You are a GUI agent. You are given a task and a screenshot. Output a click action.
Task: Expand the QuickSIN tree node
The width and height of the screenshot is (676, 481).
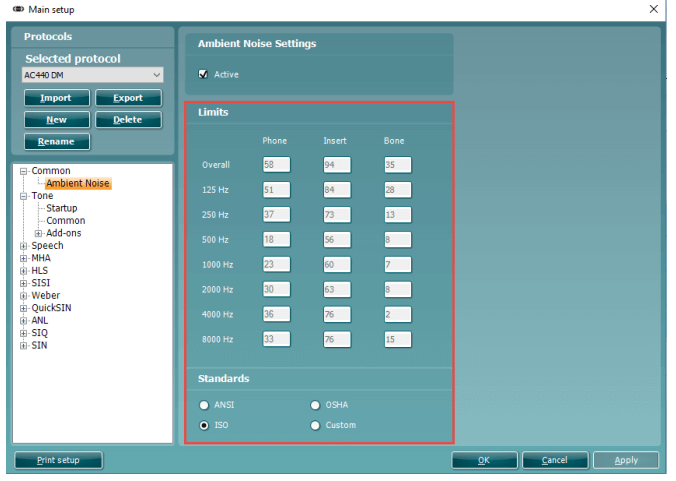[x=24, y=309]
